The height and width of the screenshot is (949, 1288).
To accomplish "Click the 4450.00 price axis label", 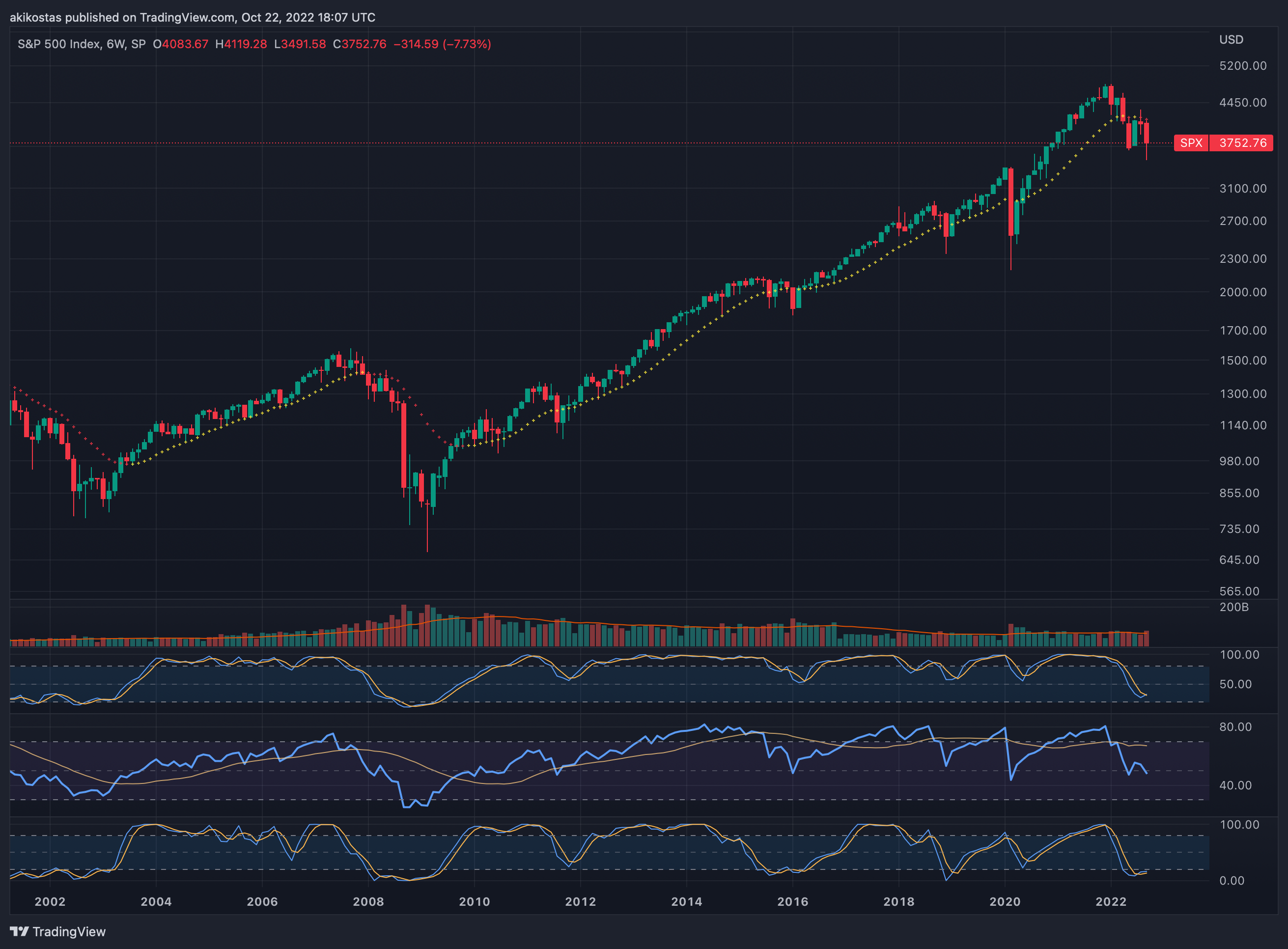I will [x=1243, y=103].
